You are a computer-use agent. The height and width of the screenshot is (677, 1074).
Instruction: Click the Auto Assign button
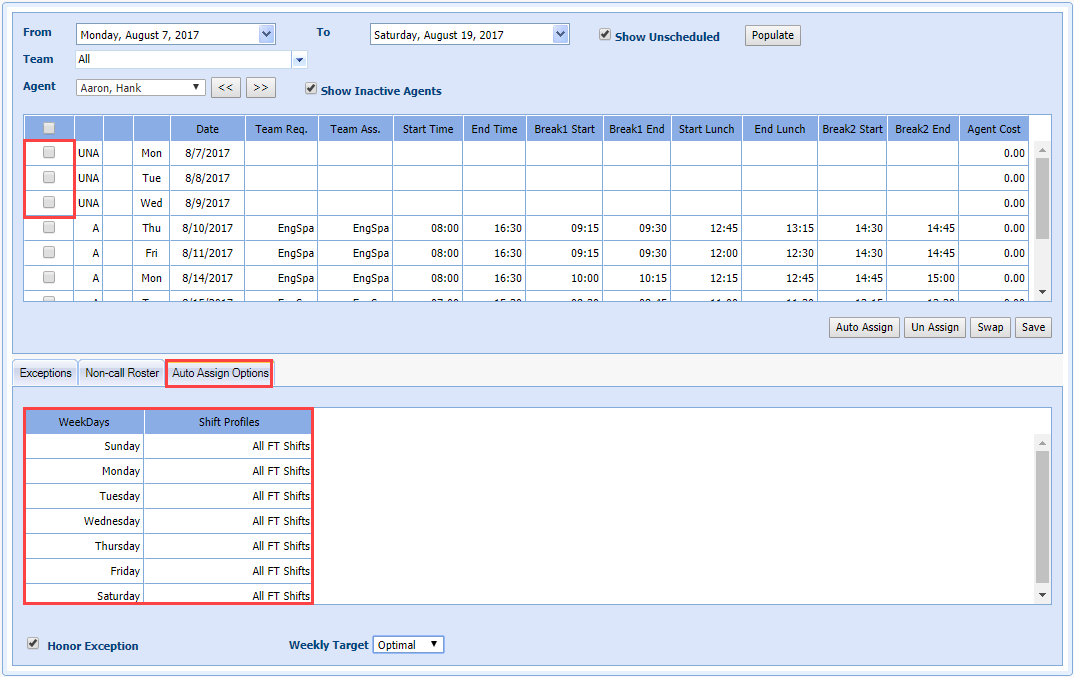click(x=864, y=327)
